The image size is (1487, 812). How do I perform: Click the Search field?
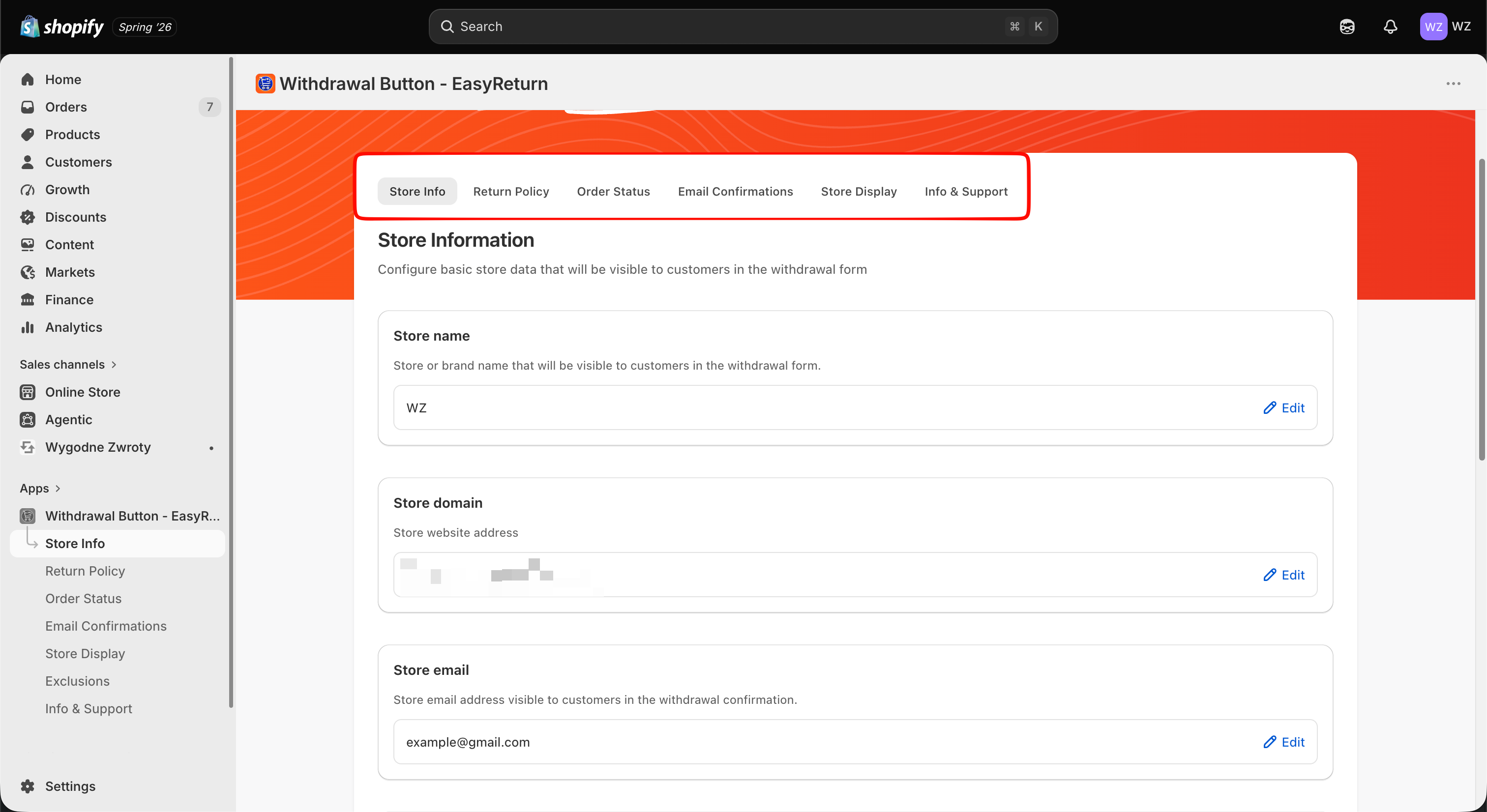tap(743, 27)
